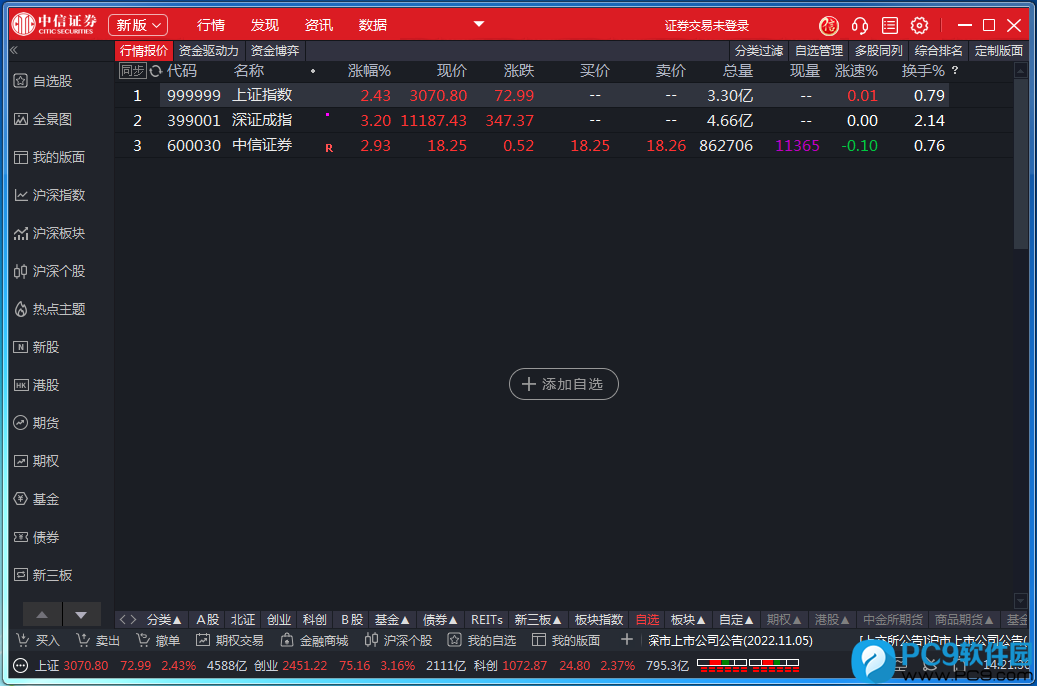Click 综合排名 button
1037x686 pixels.
(x=938, y=51)
